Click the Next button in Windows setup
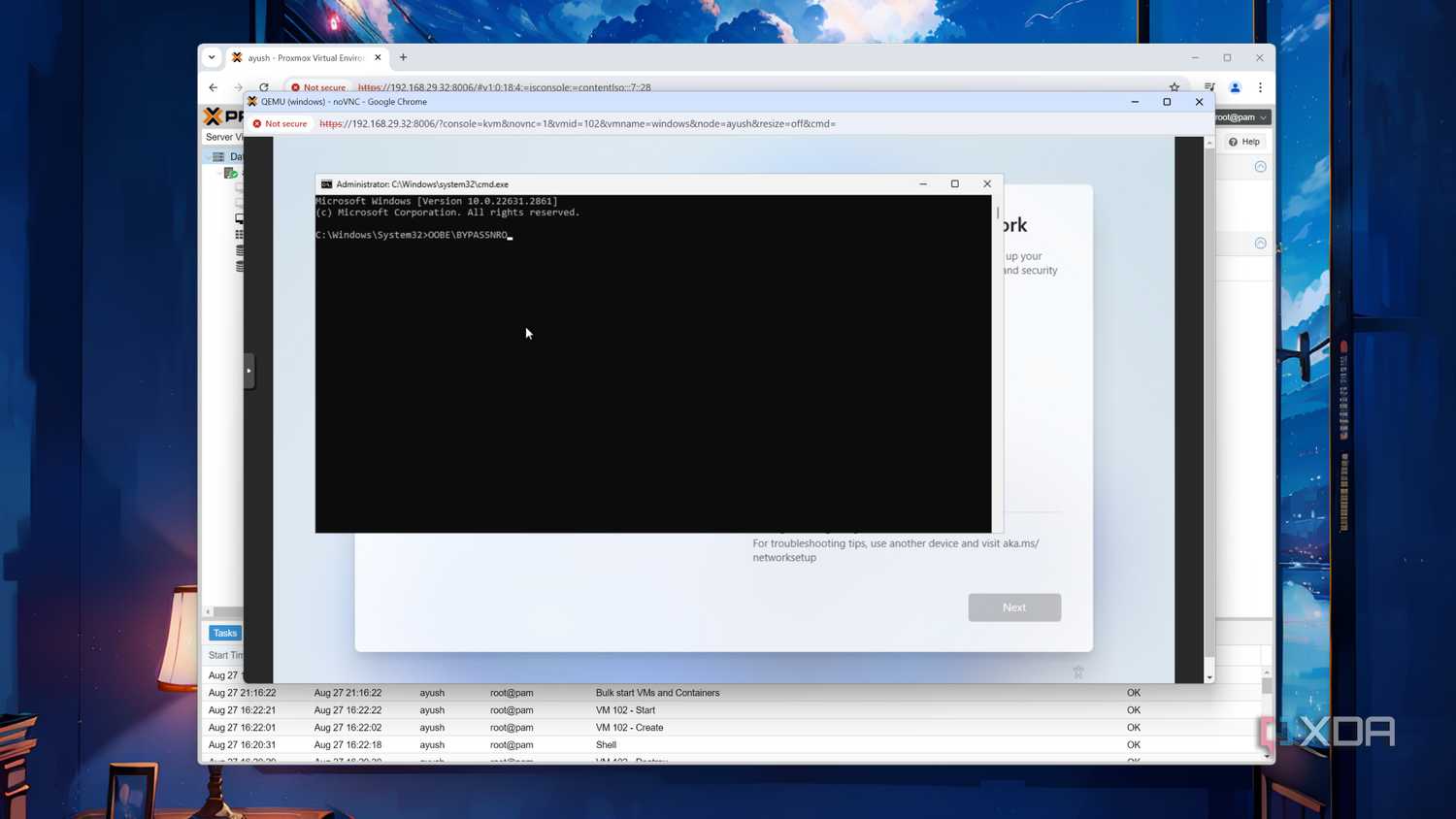This screenshot has width=1456, height=819. [1014, 607]
